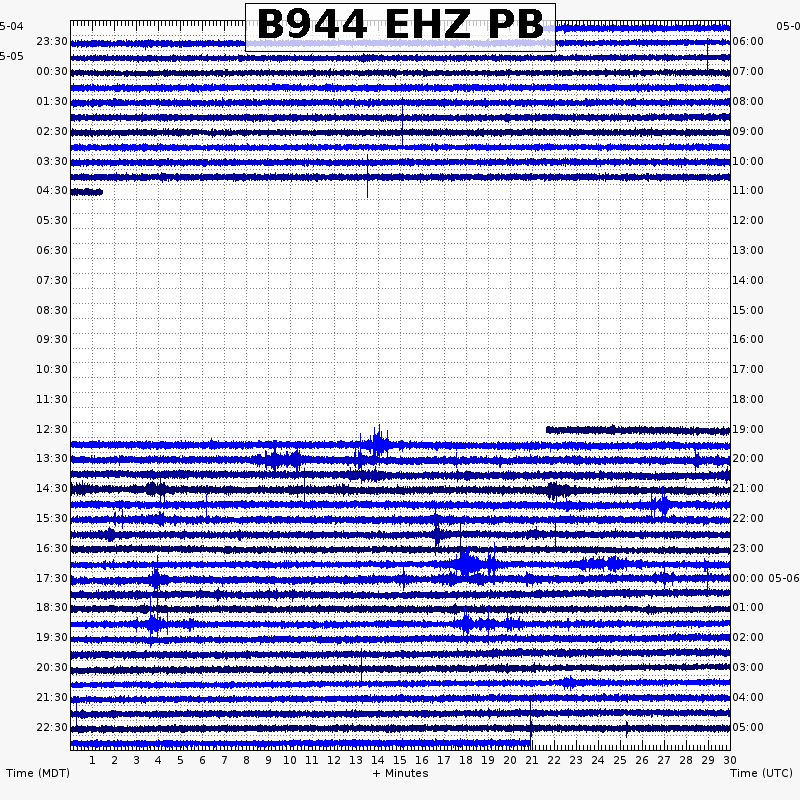Click the 00:00 05-06 date label
The height and width of the screenshot is (800, 800).
(766, 578)
